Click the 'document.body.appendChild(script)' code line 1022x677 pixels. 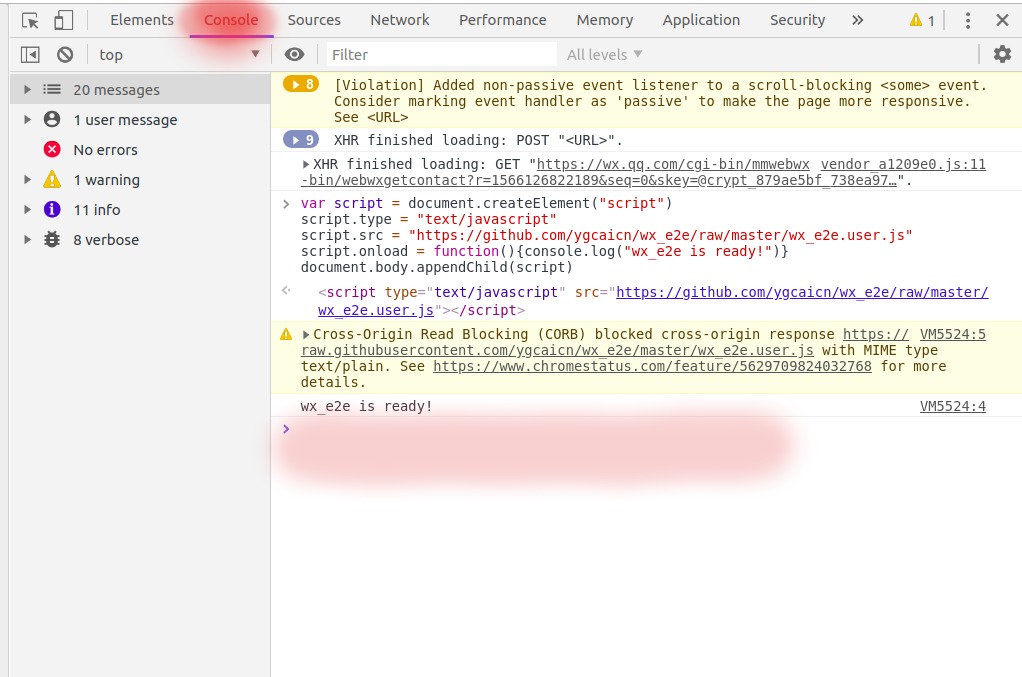(x=436, y=267)
